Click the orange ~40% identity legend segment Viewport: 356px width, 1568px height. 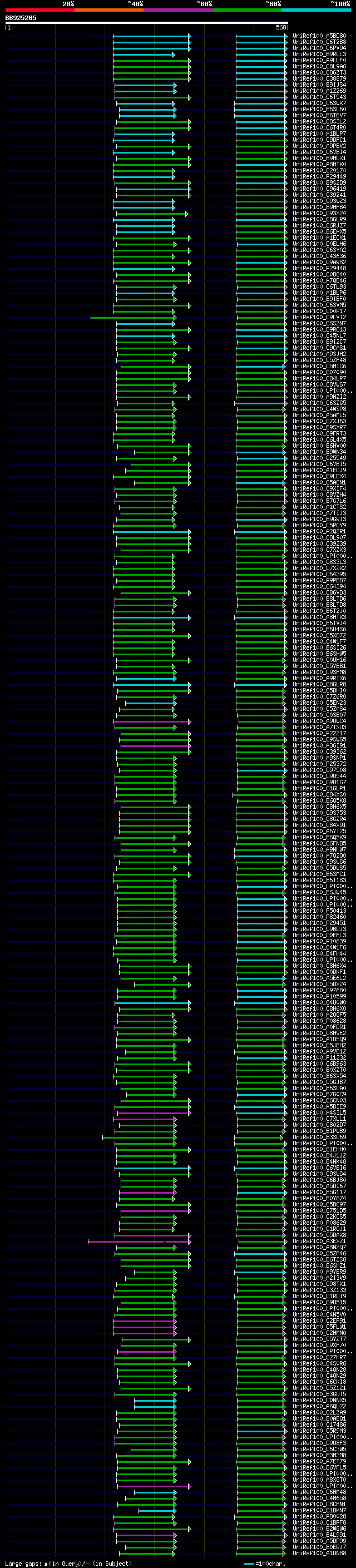109,10
